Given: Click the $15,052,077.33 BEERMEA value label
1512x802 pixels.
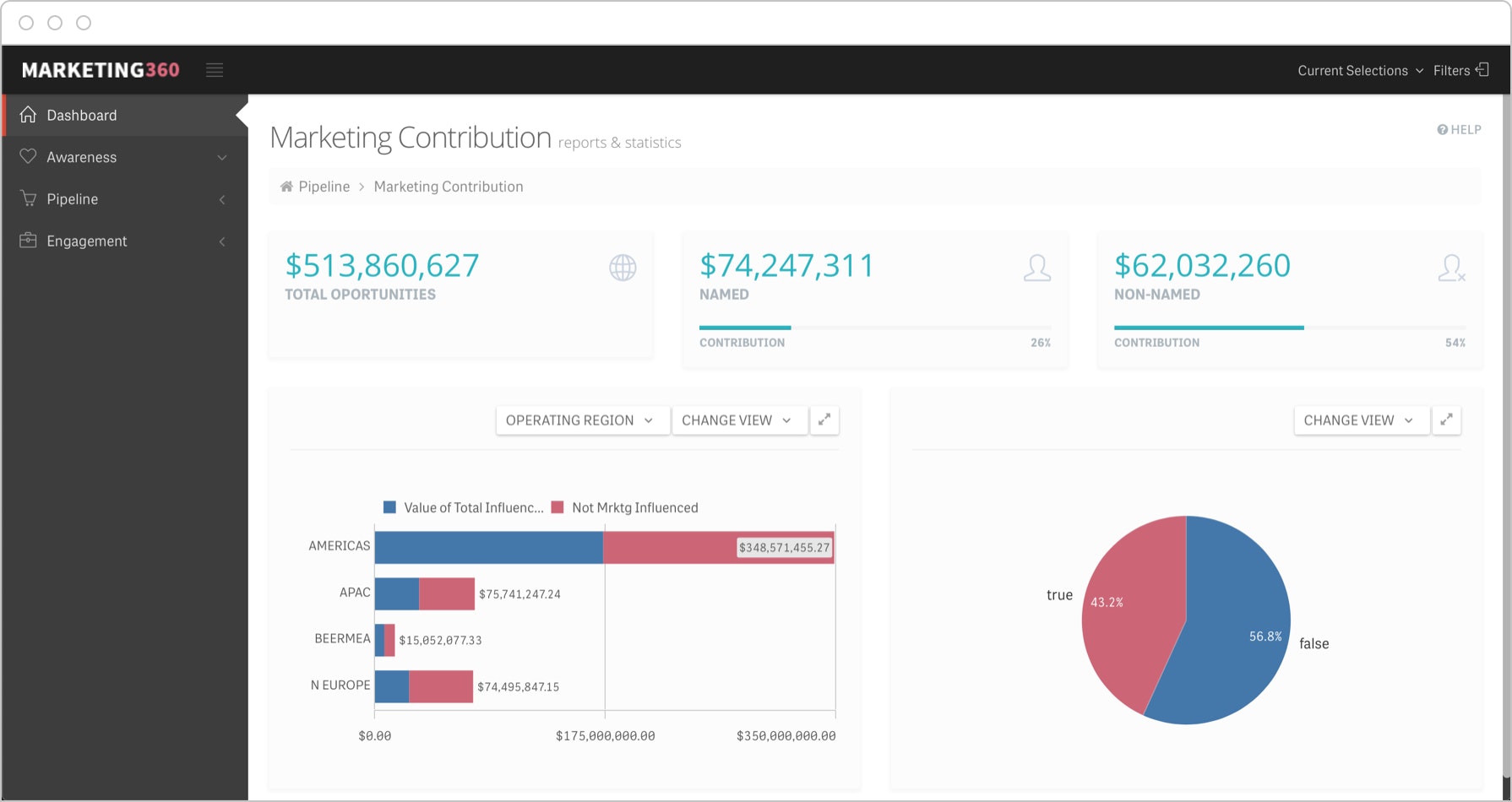Looking at the screenshot, I should pos(440,641).
